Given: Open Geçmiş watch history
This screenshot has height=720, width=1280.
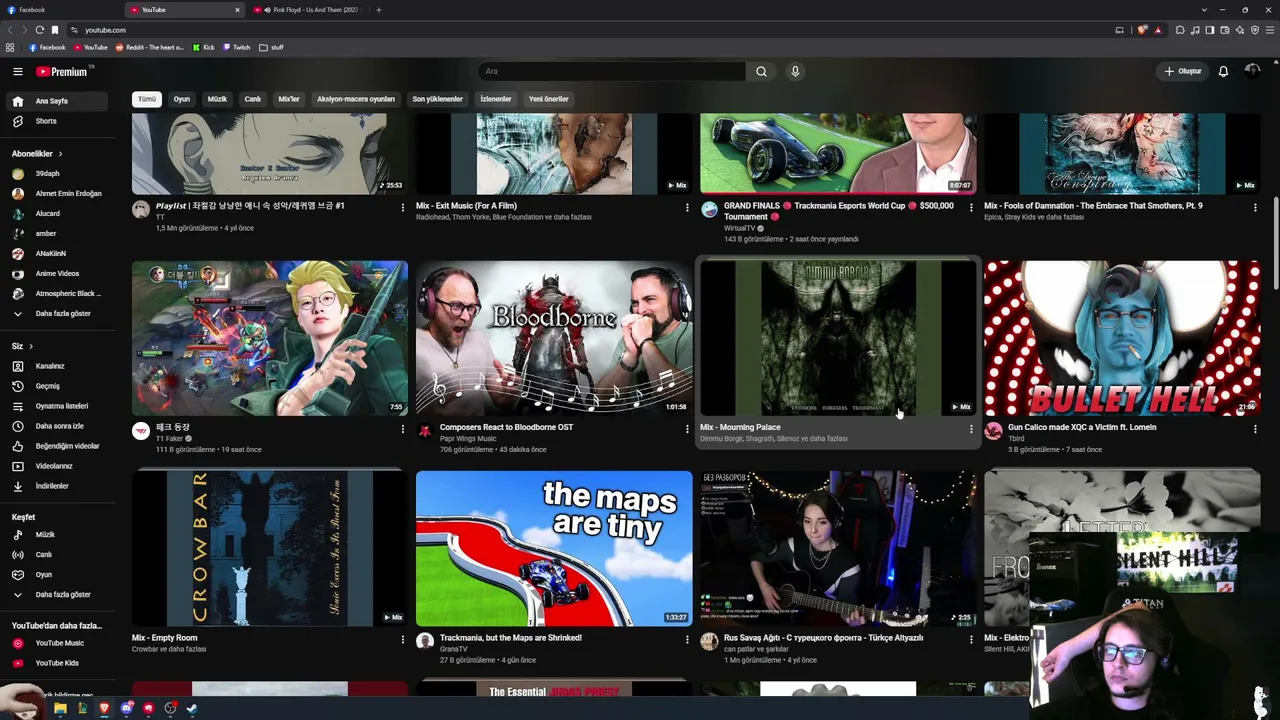Looking at the screenshot, I should coord(58,386).
